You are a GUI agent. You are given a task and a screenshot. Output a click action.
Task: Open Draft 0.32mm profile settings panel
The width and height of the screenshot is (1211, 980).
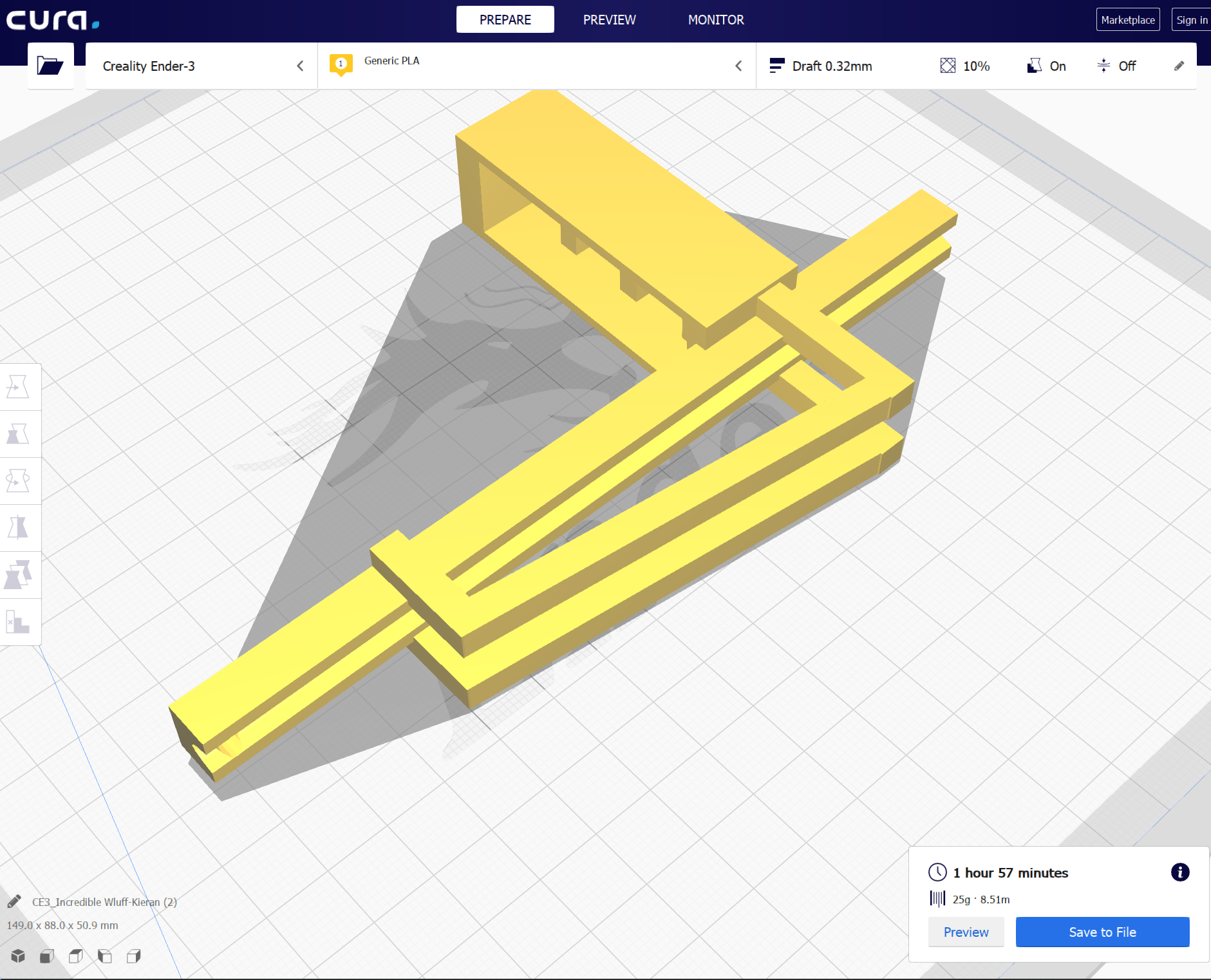[x=976, y=66]
